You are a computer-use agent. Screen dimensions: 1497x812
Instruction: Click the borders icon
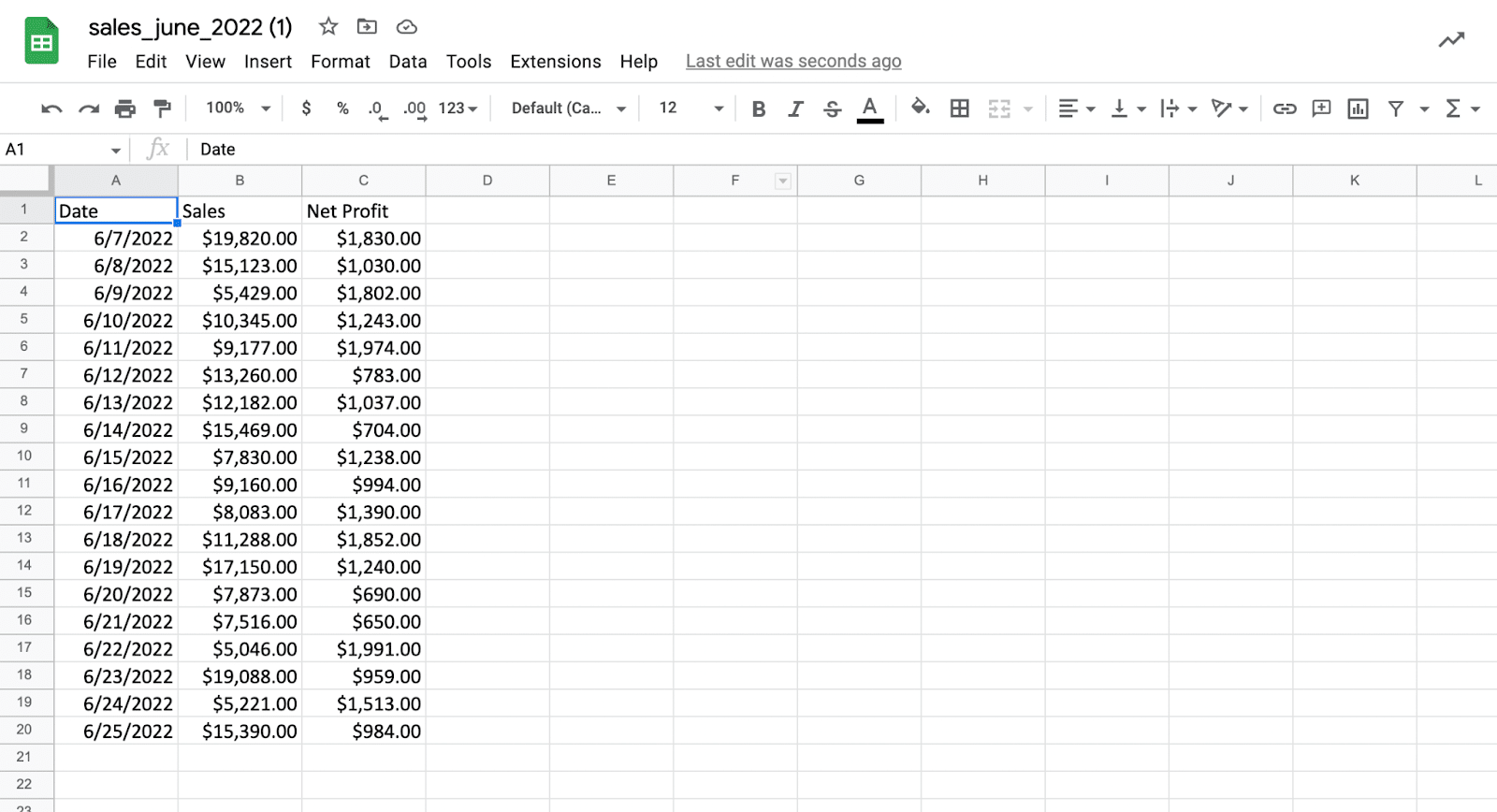[959, 109]
